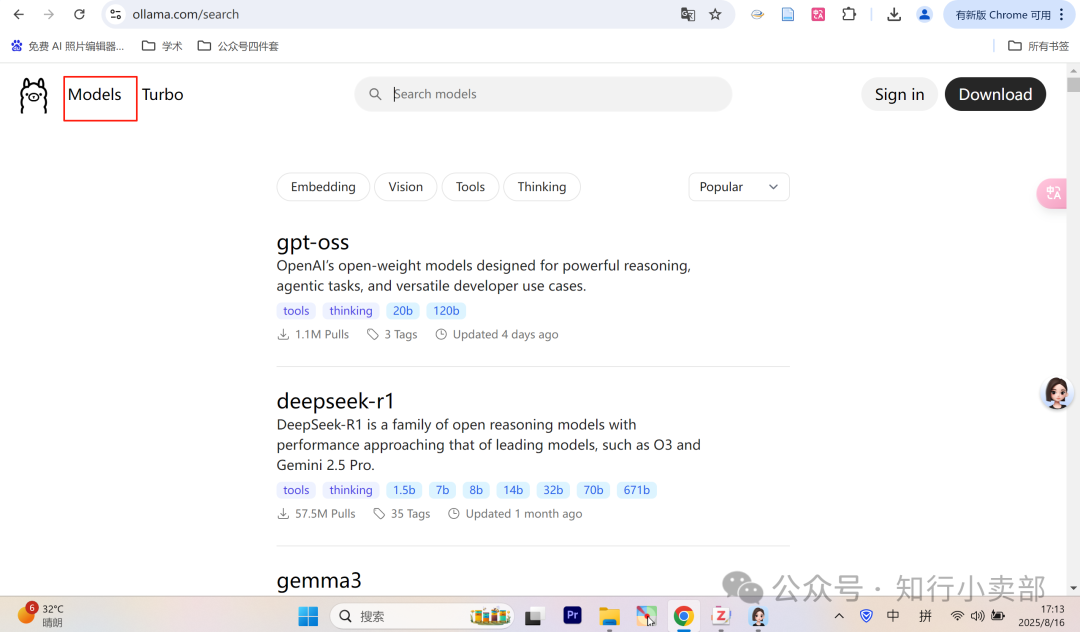Focus the Search models field
The height and width of the screenshot is (632, 1080).
coord(543,94)
